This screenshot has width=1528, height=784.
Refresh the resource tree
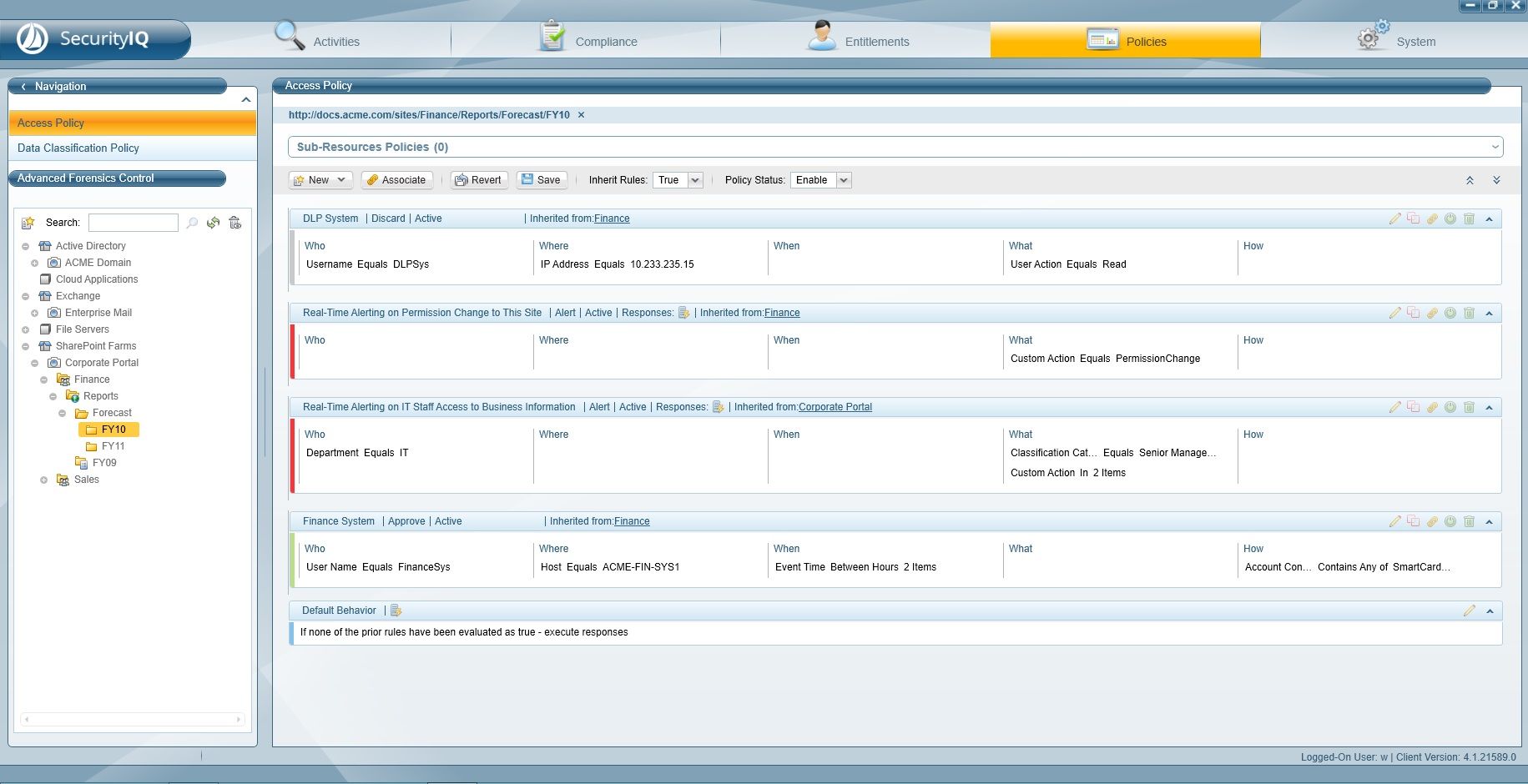[x=214, y=223]
